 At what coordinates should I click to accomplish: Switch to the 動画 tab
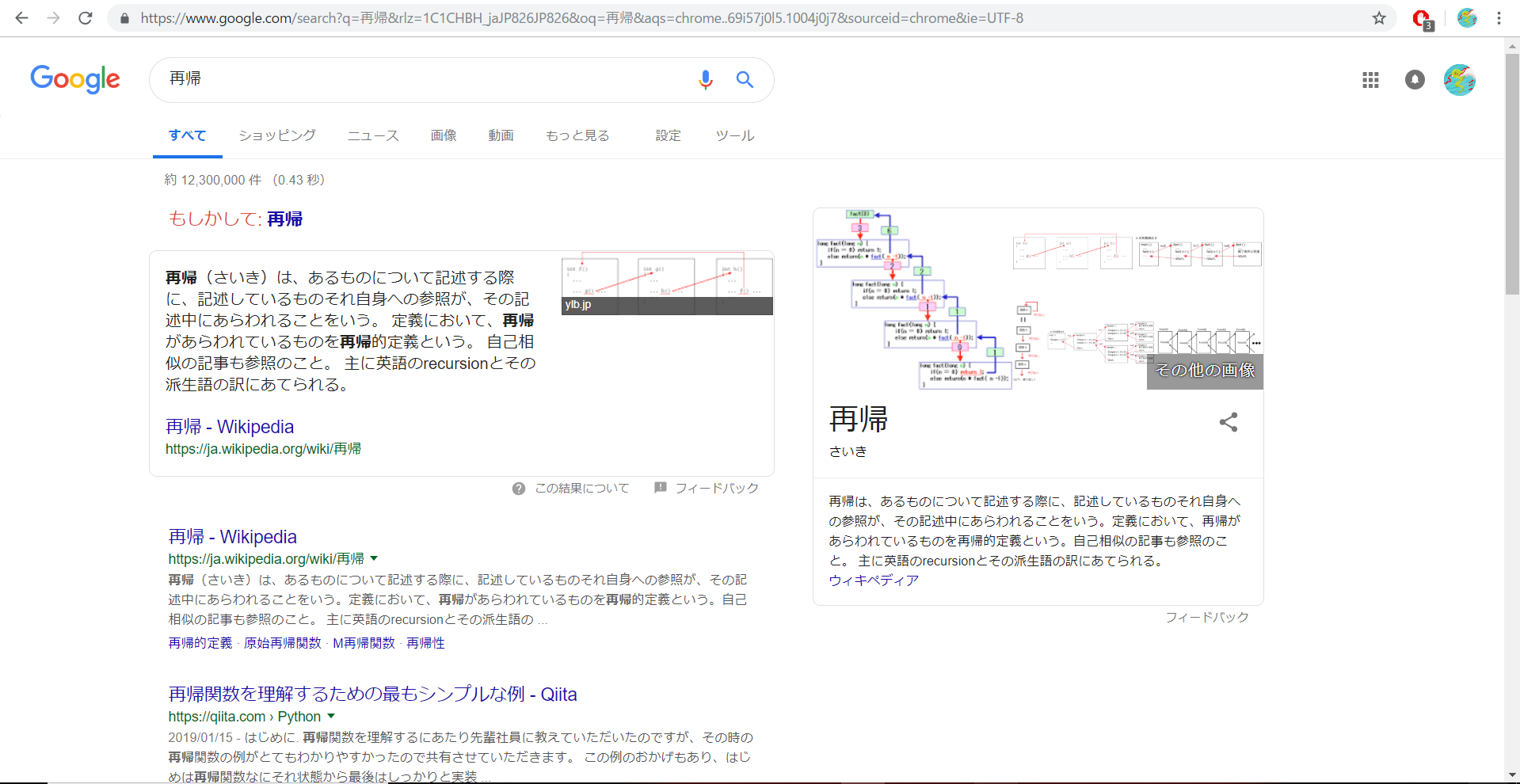click(x=501, y=135)
